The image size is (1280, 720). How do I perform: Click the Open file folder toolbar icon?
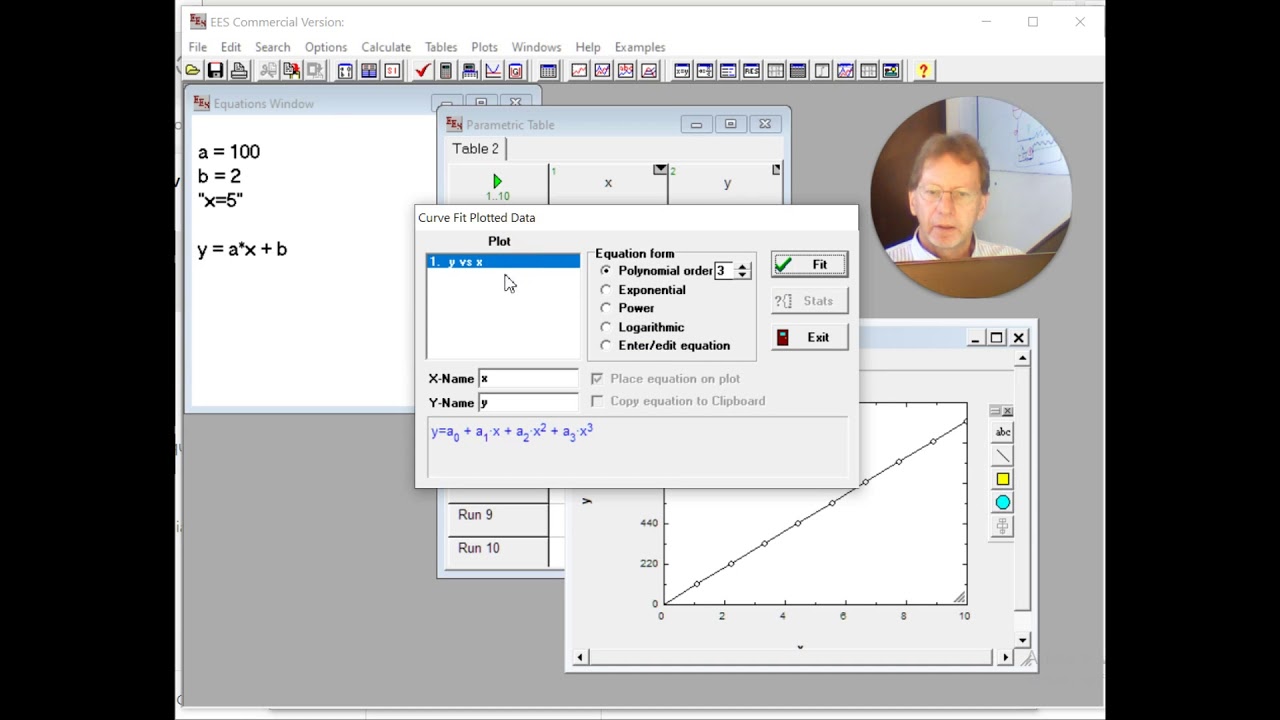click(192, 71)
